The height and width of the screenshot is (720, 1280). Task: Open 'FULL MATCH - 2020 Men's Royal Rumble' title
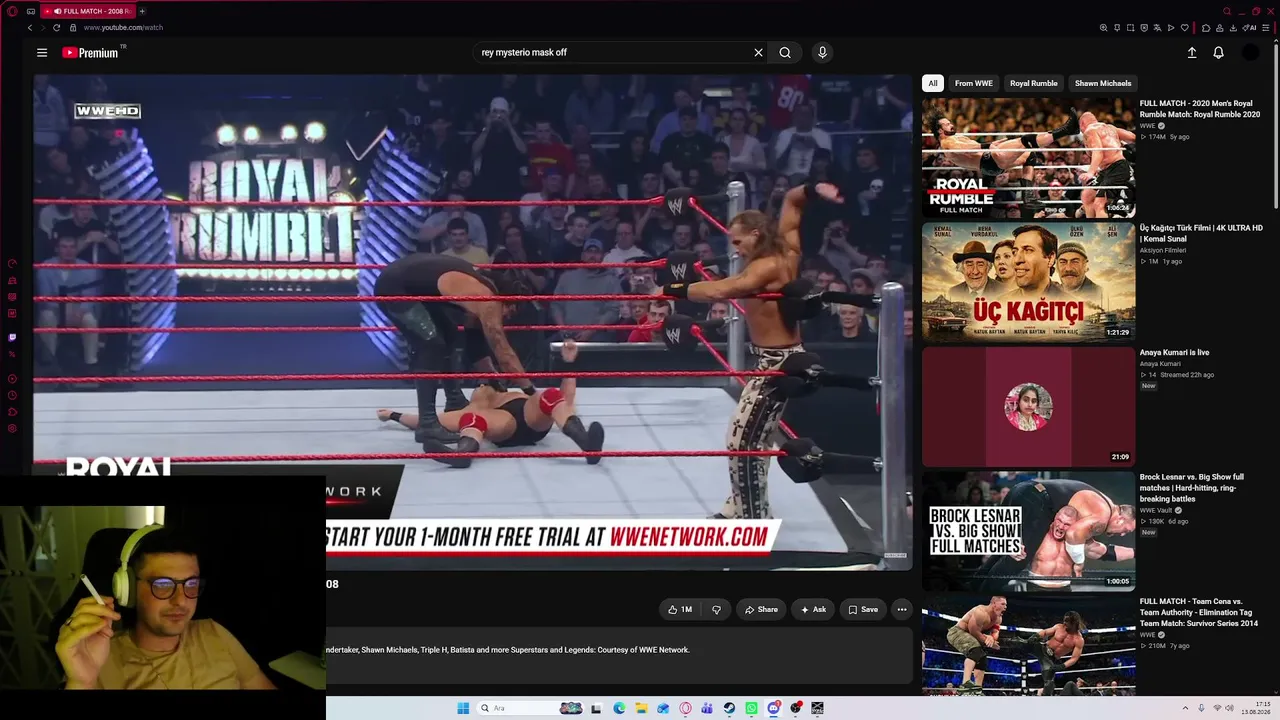click(1200, 109)
